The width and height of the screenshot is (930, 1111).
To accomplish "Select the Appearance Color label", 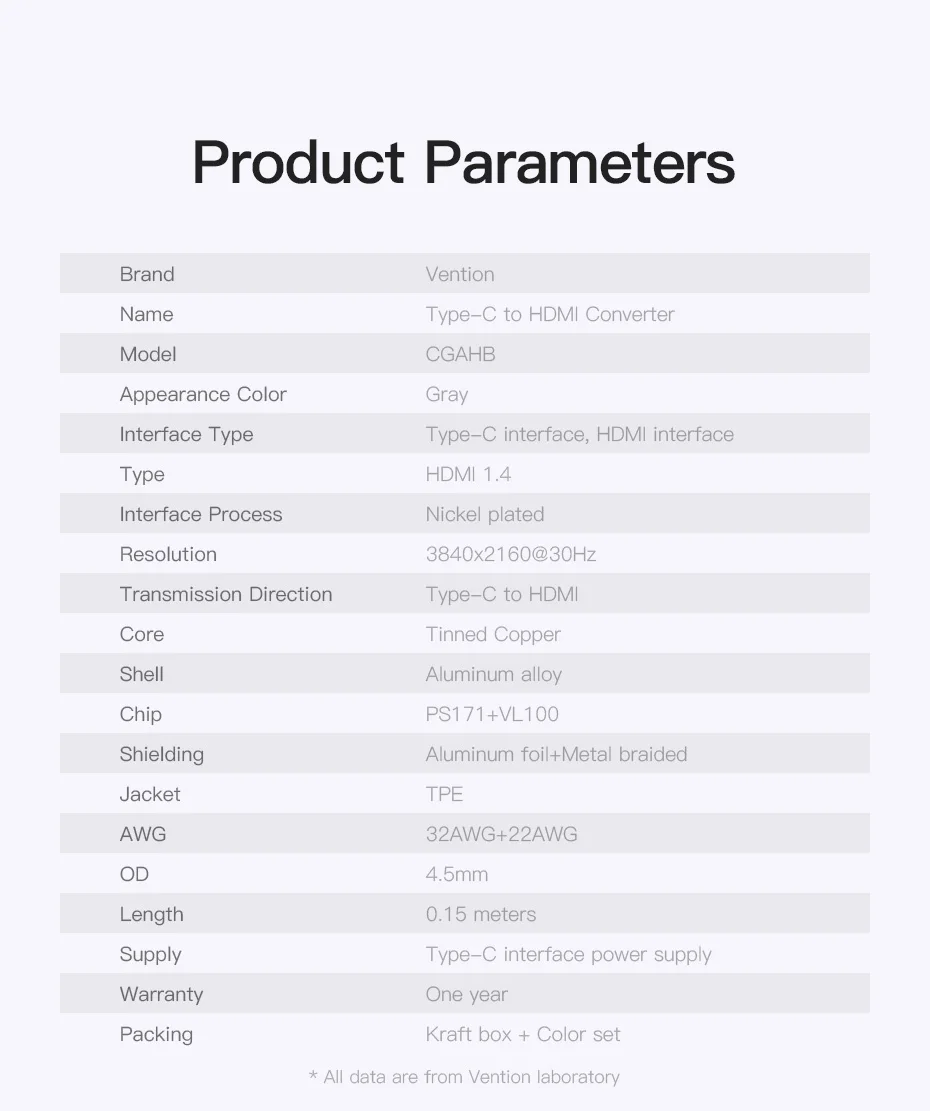I will 203,395.
